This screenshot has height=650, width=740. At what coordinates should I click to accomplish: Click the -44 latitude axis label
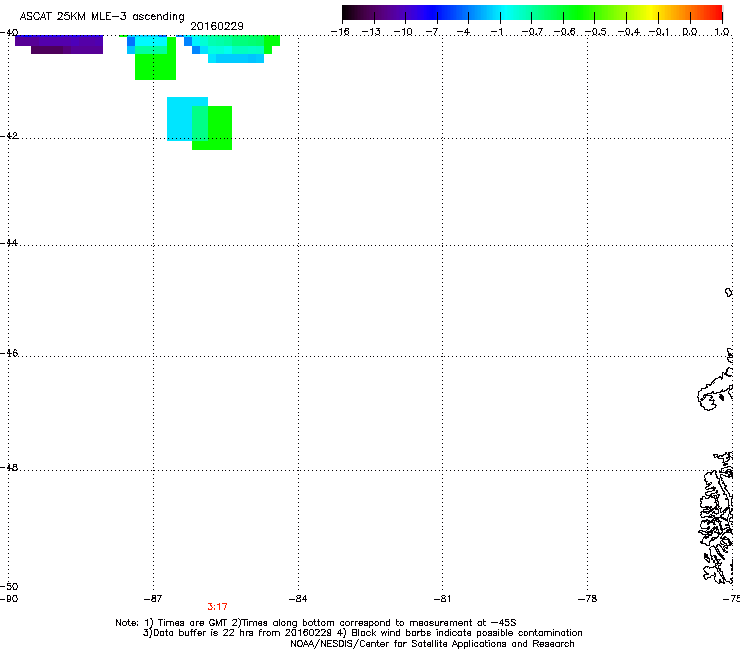(x=9, y=243)
